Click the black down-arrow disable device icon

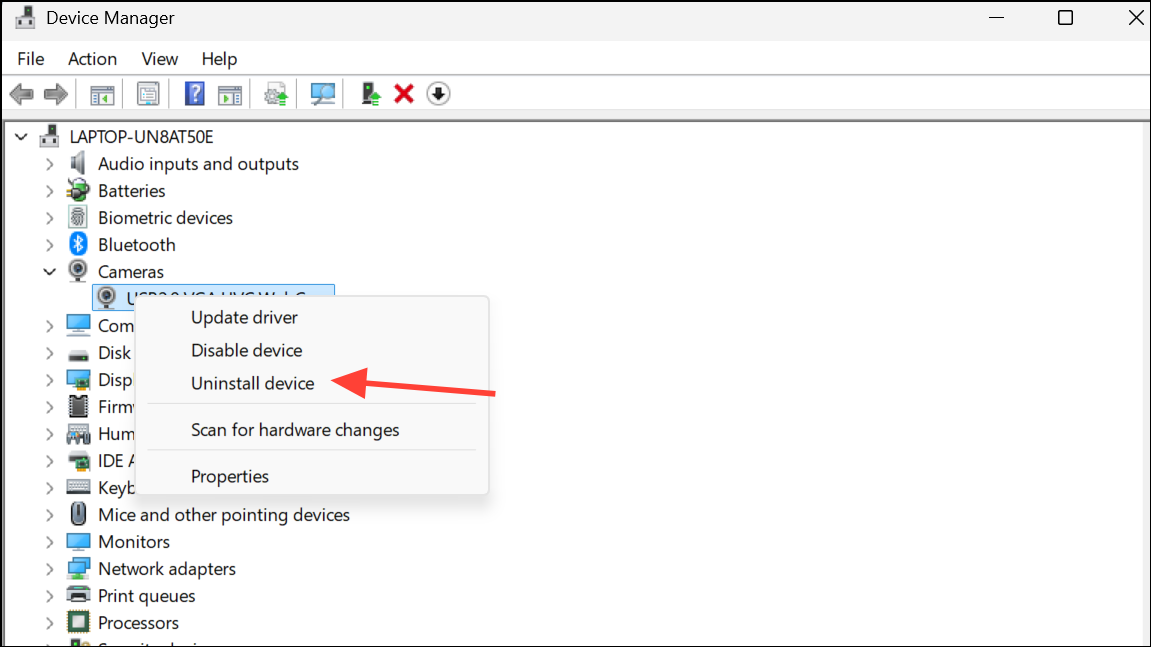438,94
